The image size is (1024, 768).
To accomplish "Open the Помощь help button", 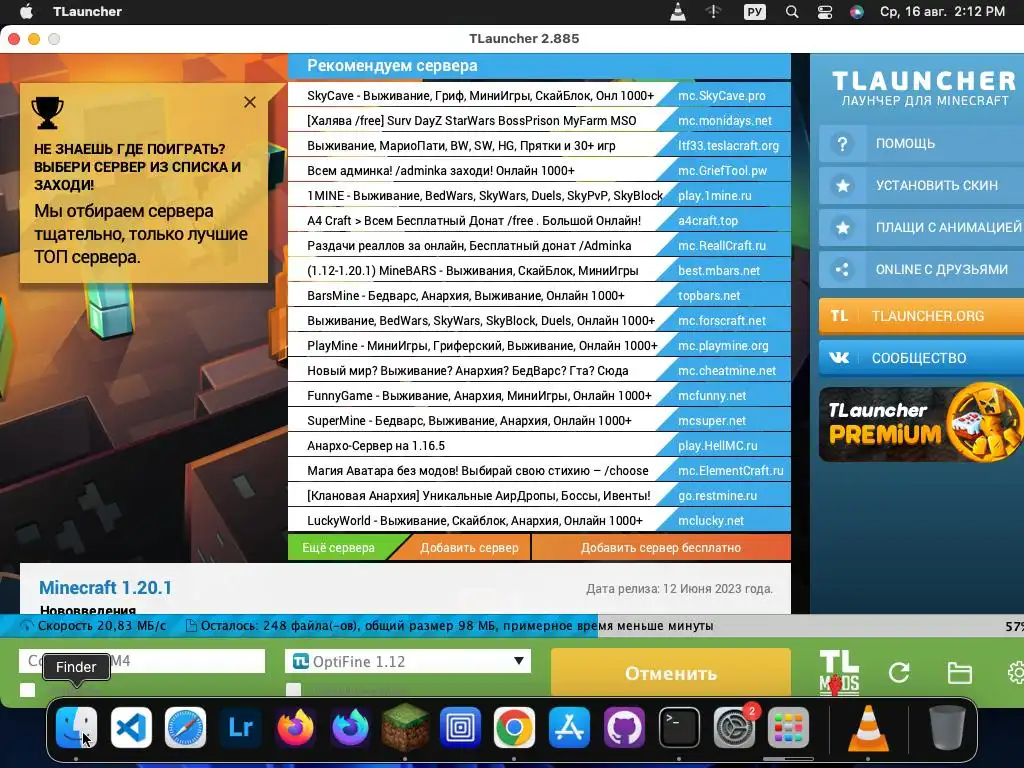I will coord(921,144).
